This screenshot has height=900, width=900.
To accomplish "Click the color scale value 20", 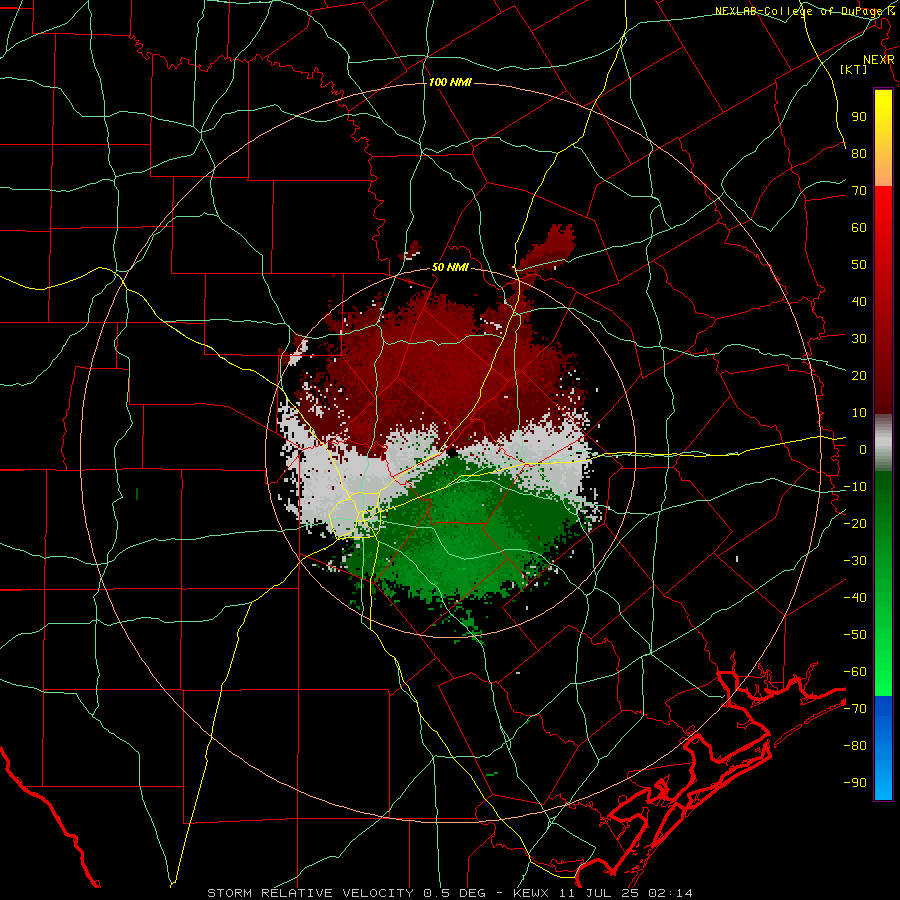I will click(x=859, y=376).
